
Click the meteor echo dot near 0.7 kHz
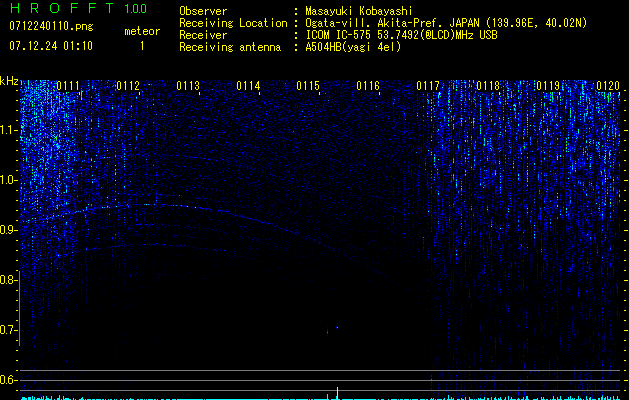click(337, 327)
